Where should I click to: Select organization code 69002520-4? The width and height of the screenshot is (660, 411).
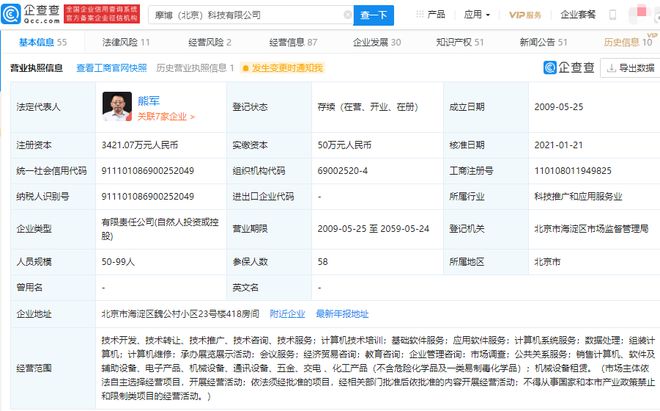point(342,171)
